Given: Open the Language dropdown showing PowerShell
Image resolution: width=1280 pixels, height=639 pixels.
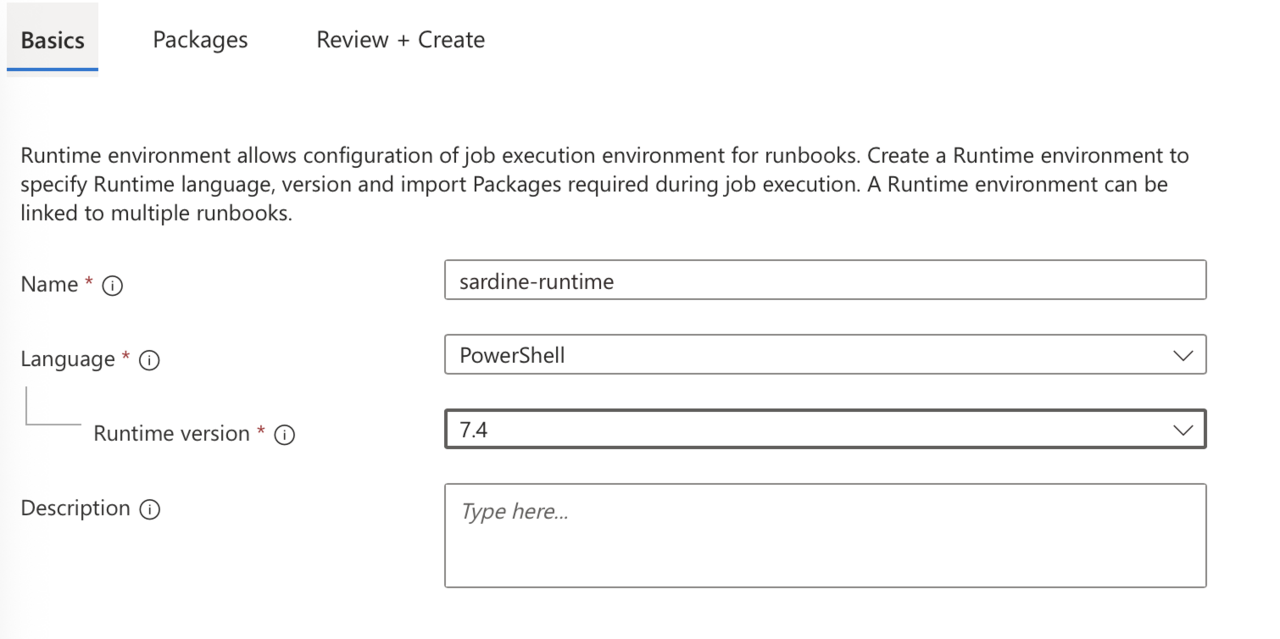Looking at the screenshot, I should coord(825,355).
